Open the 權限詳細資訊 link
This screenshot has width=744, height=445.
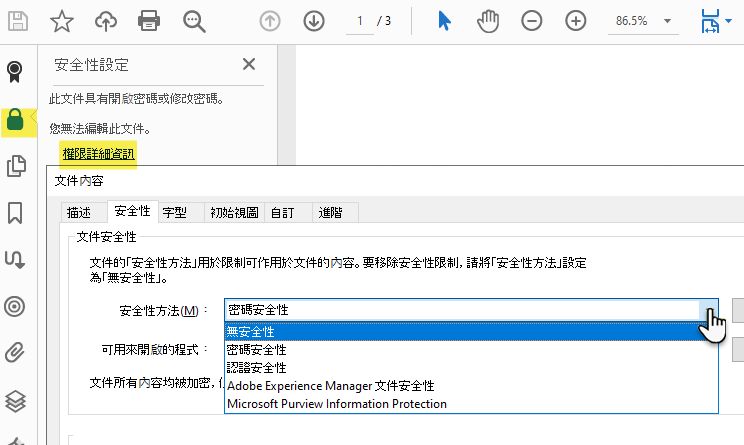click(98, 154)
